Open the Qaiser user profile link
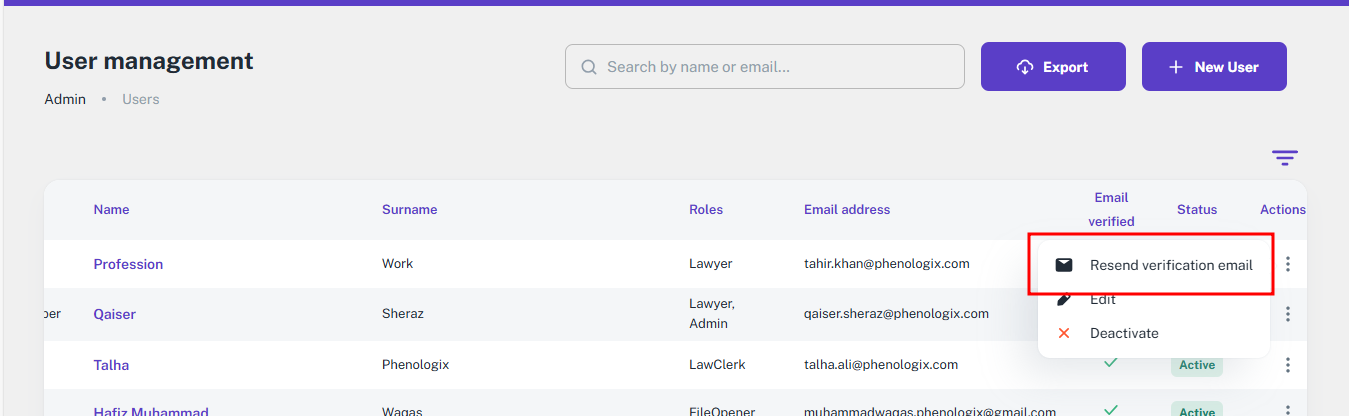The height and width of the screenshot is (416, 1349). [x=114, y=314]
